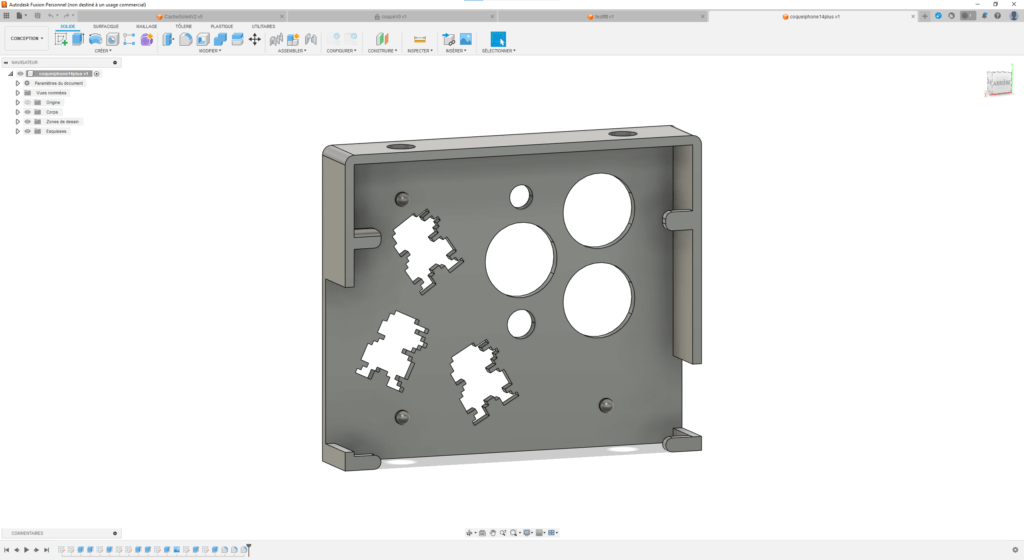This screenshot has height=560, width=1024.
Task: Open the Conception workspace dropdown
Action: (27, 39)
